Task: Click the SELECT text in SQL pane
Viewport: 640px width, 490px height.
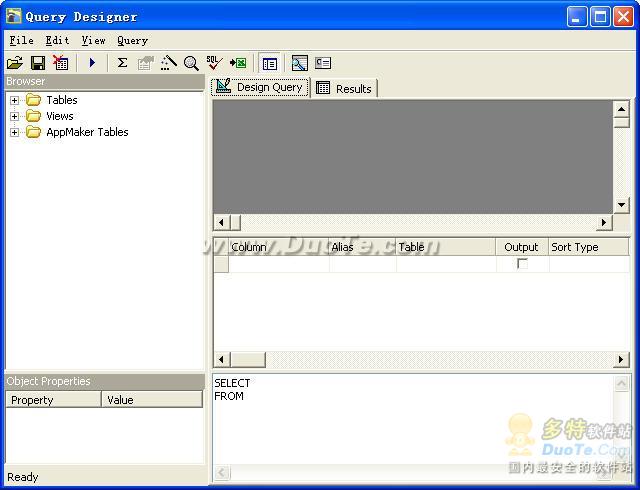Action: [232, 383]
